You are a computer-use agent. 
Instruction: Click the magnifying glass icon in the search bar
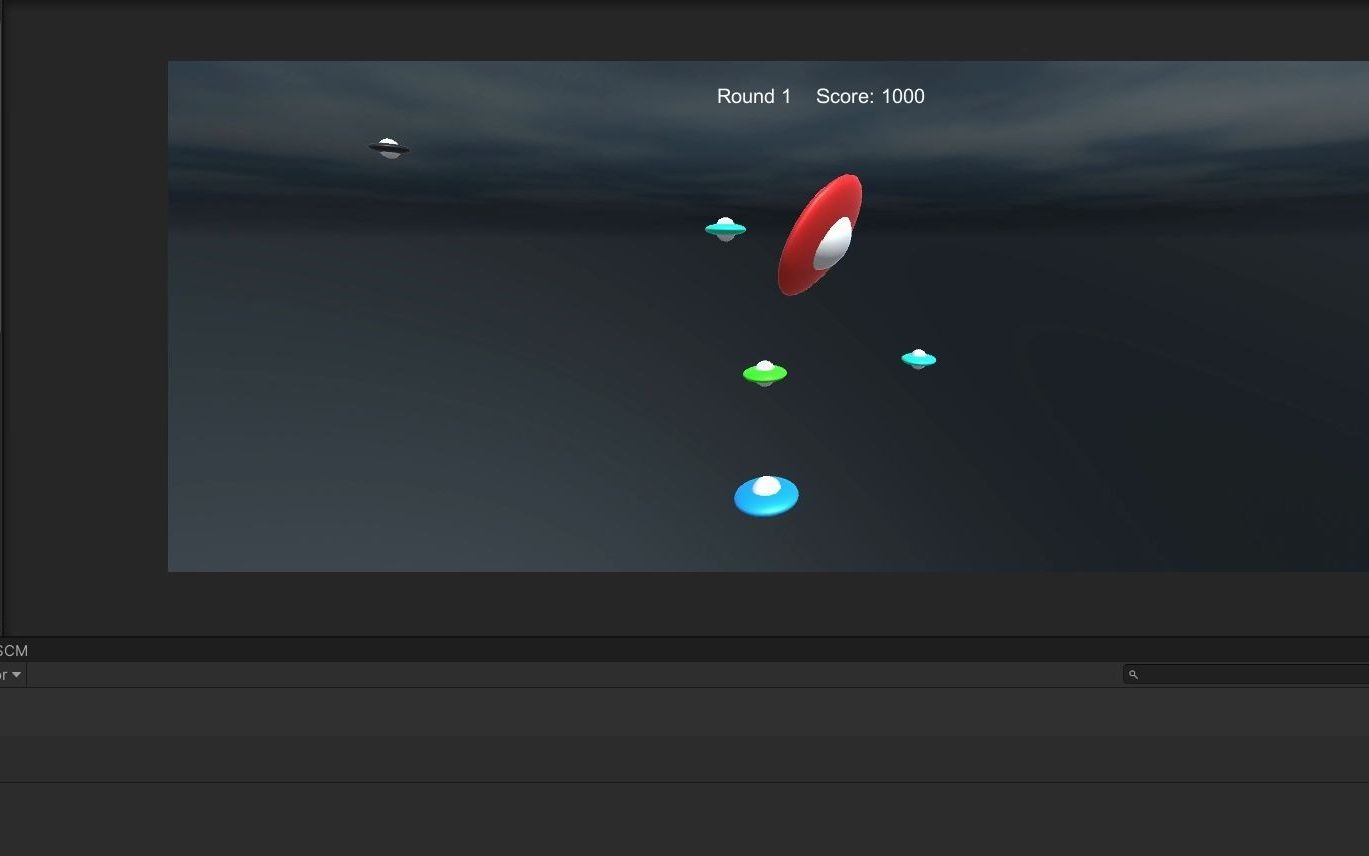1133,674
